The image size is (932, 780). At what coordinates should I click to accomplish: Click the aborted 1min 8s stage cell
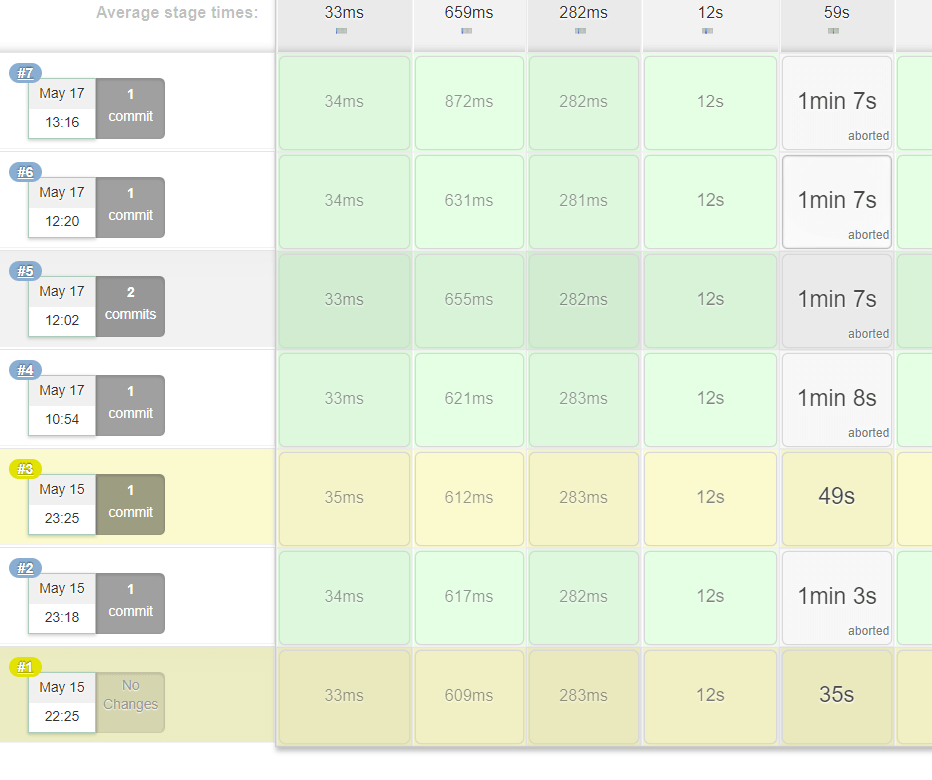(836, 399)
